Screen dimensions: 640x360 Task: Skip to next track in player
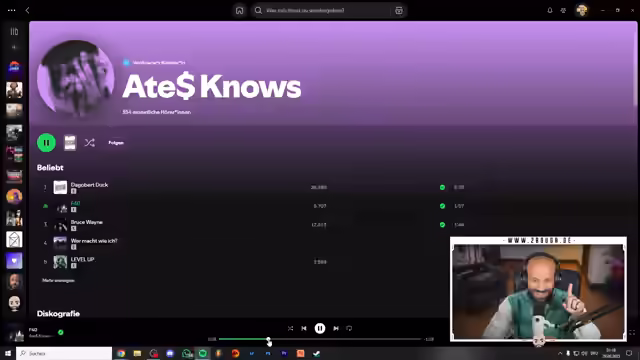tap(336, 328)
